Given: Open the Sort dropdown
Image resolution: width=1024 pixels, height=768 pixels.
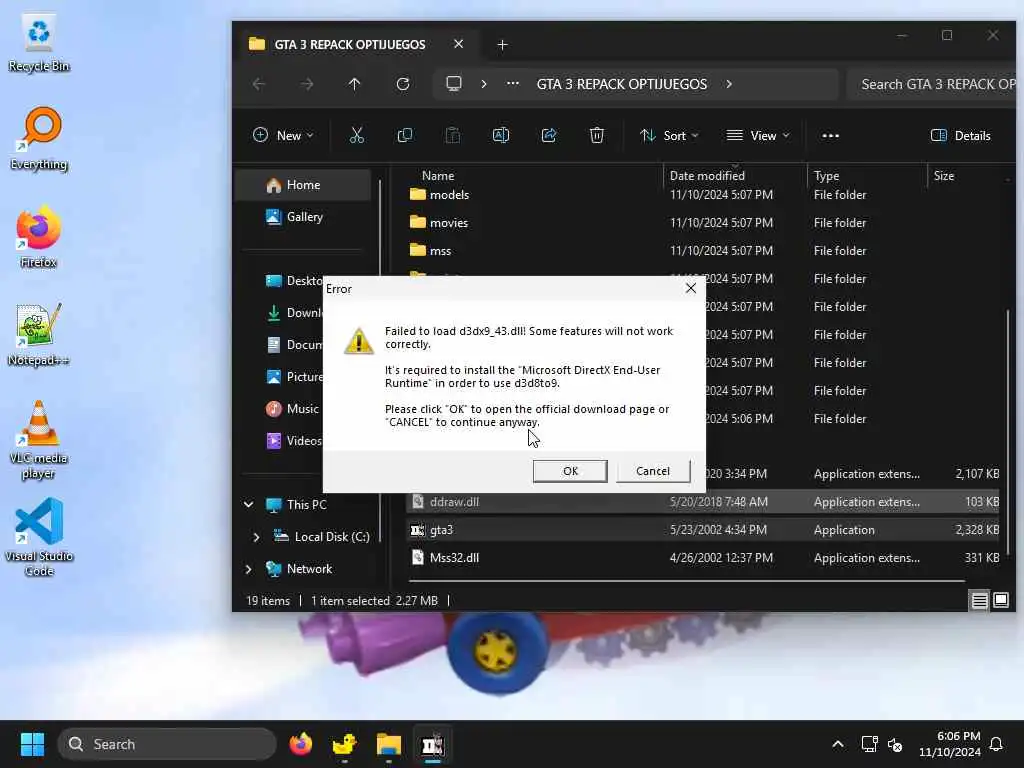Looking at the screenshot, I should [x=669, y=135].
